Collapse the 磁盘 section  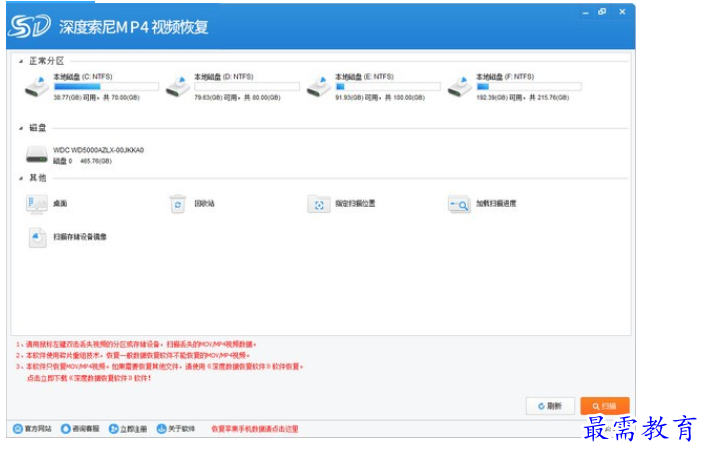(21, 128)
